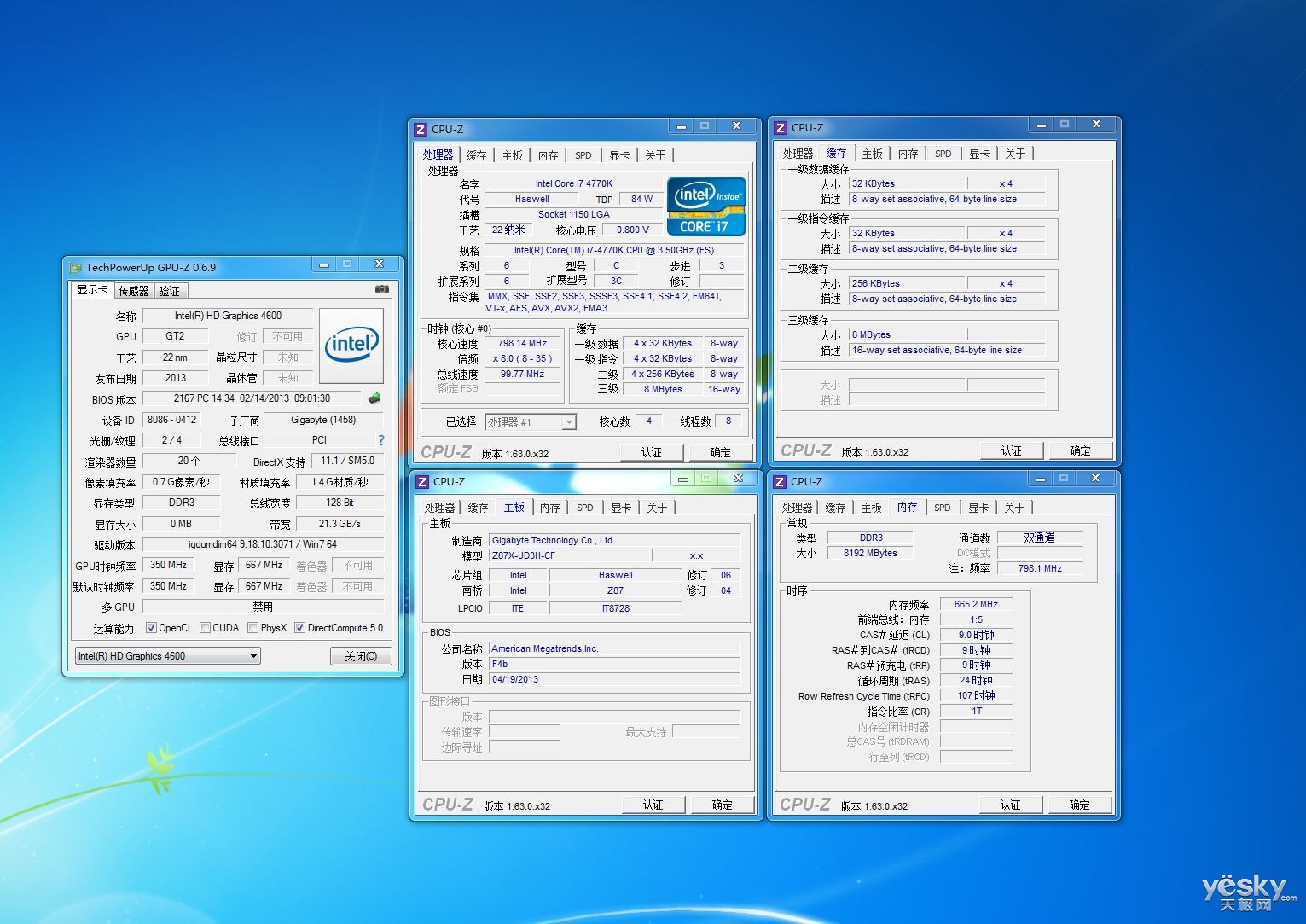
Task: Click the 8086 - 0412 device ID field
Action: coord(172,420)
